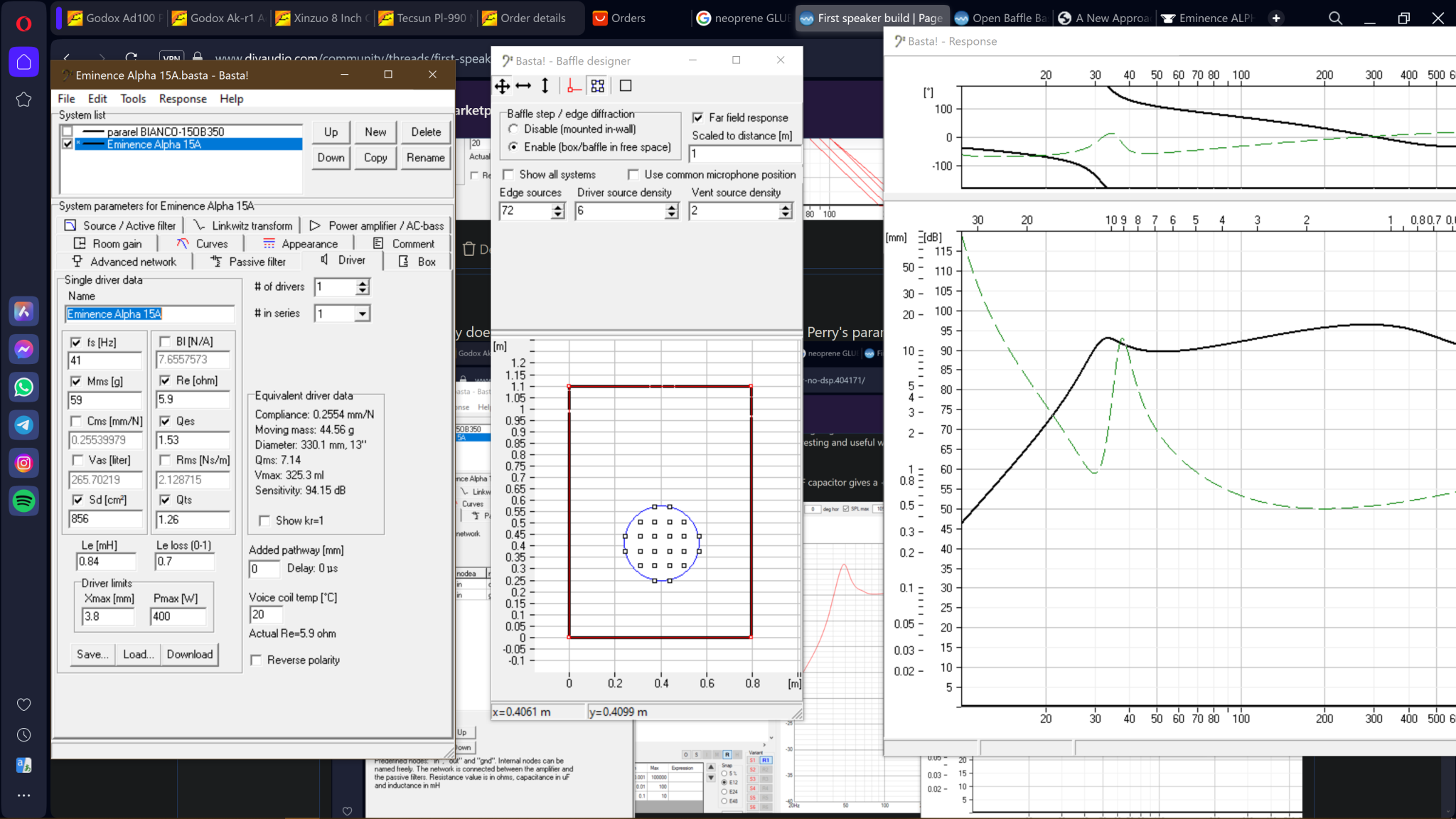Adjust the Edge sources spinner arrows
Image resolution: width=1456 pixels, height=819 pixels.
pos(558,211)
